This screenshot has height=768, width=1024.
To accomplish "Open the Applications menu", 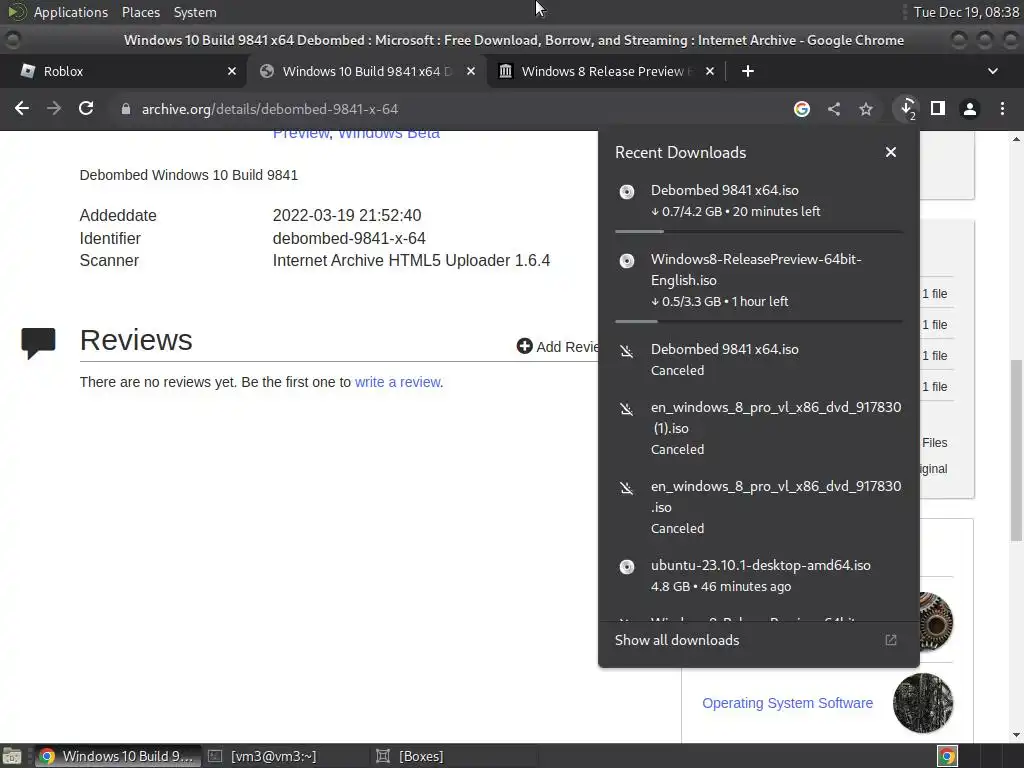I will [x=71, y=12].
